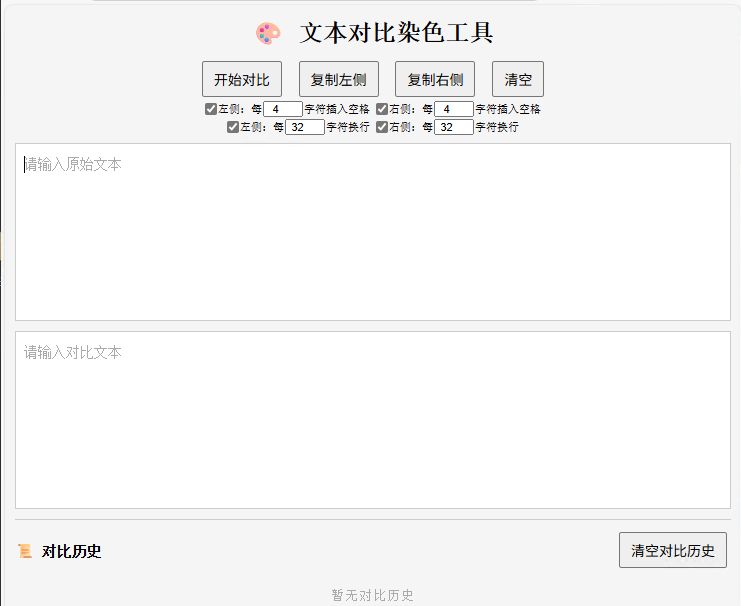Clear both texts with 清空 button
741x606 pixels.
pyautogui.click(x=518, y=79)
